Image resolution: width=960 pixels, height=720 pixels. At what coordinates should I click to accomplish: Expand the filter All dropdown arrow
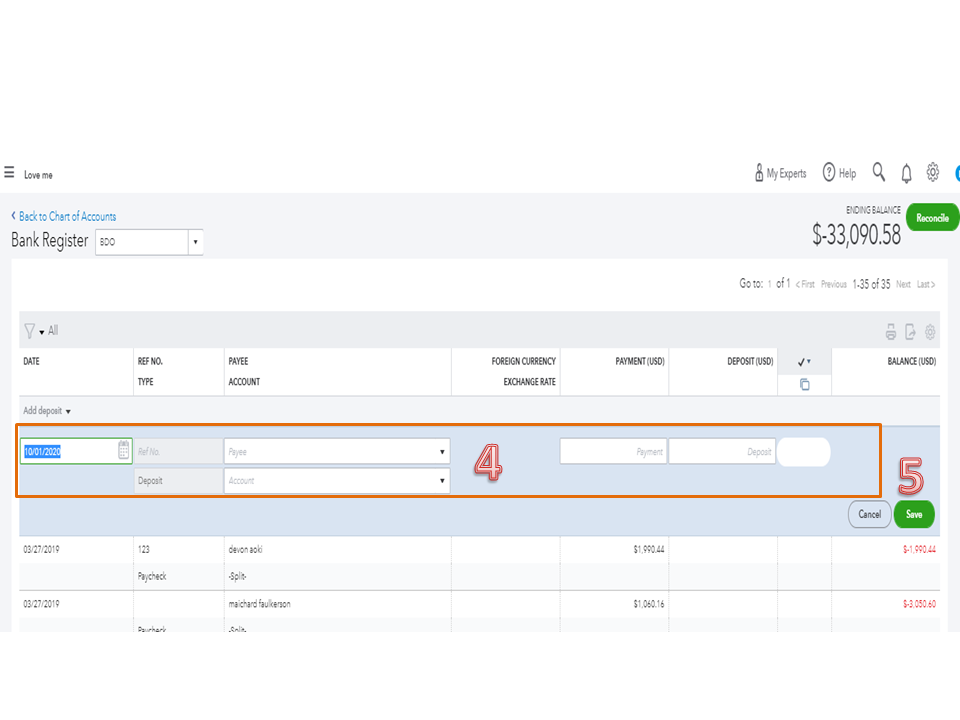pos(42,332)
